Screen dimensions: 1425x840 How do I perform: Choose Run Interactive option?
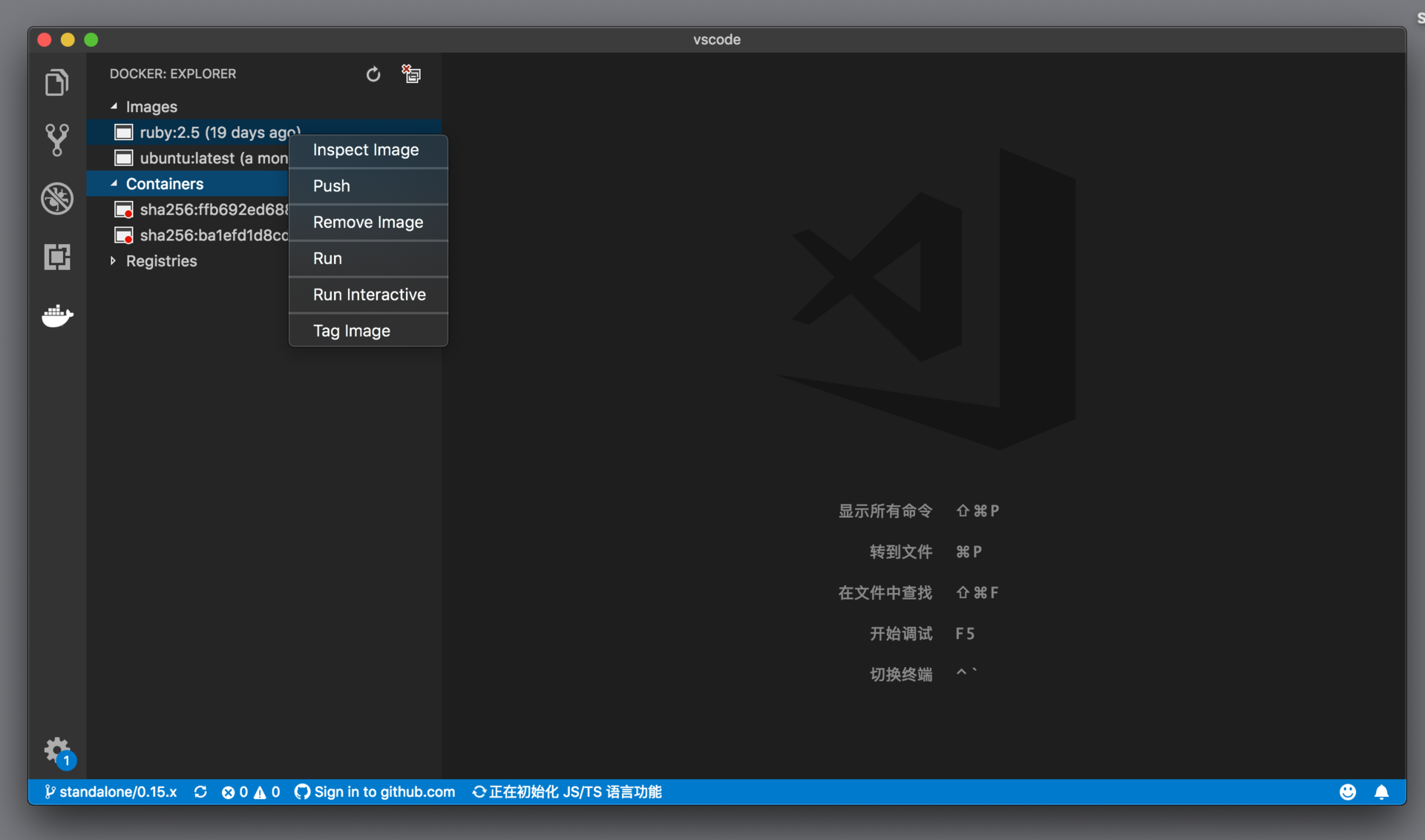pyautogui.click(x=369, y=295)
